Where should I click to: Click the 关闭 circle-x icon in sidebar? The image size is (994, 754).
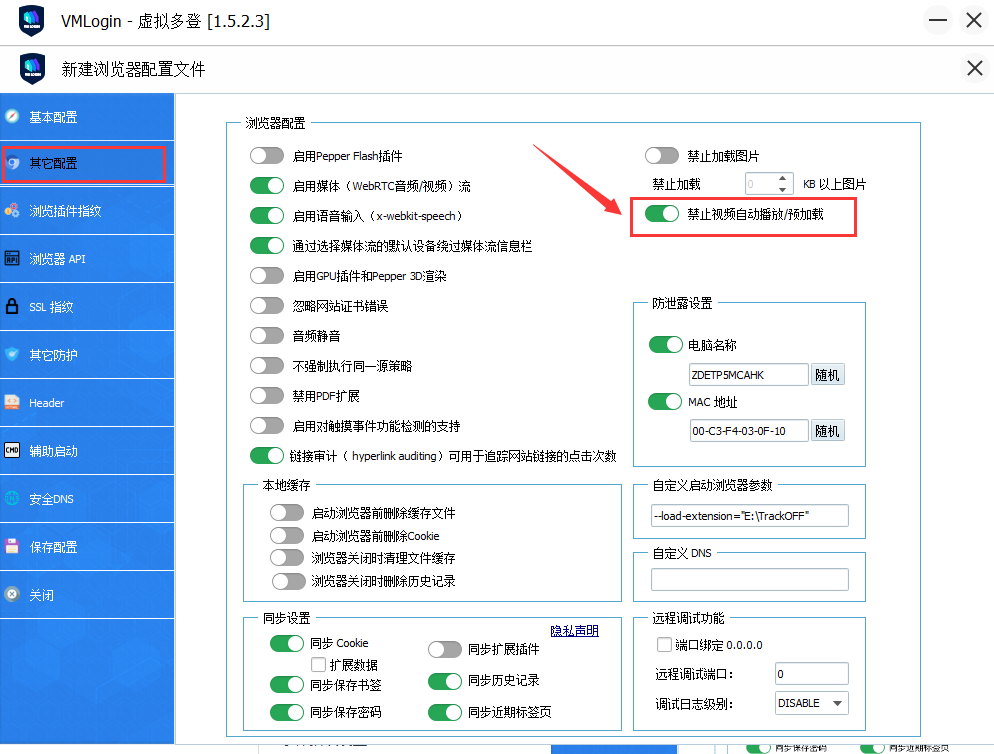click(x=12, y=594)
